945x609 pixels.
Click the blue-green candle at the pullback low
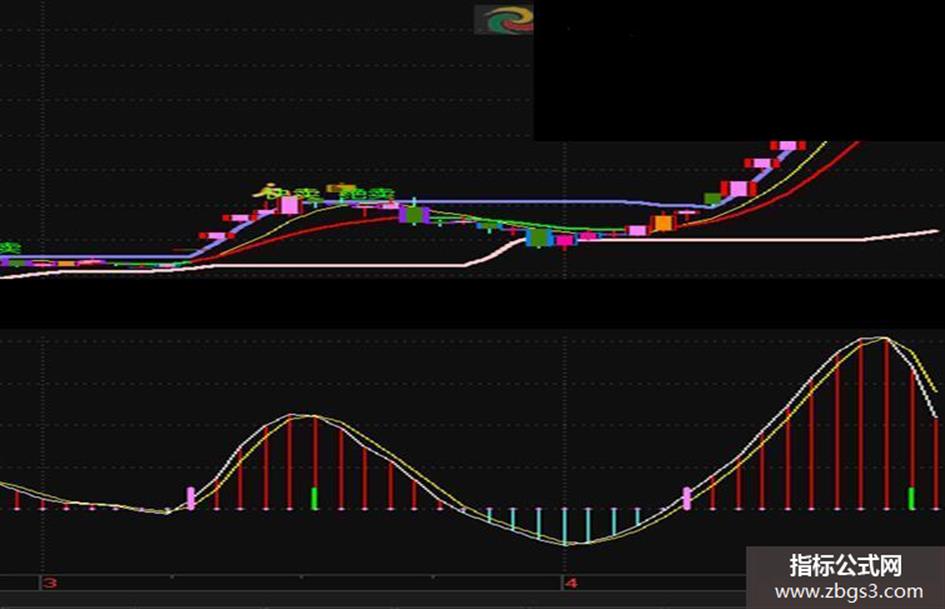click(x=540, y=238)
